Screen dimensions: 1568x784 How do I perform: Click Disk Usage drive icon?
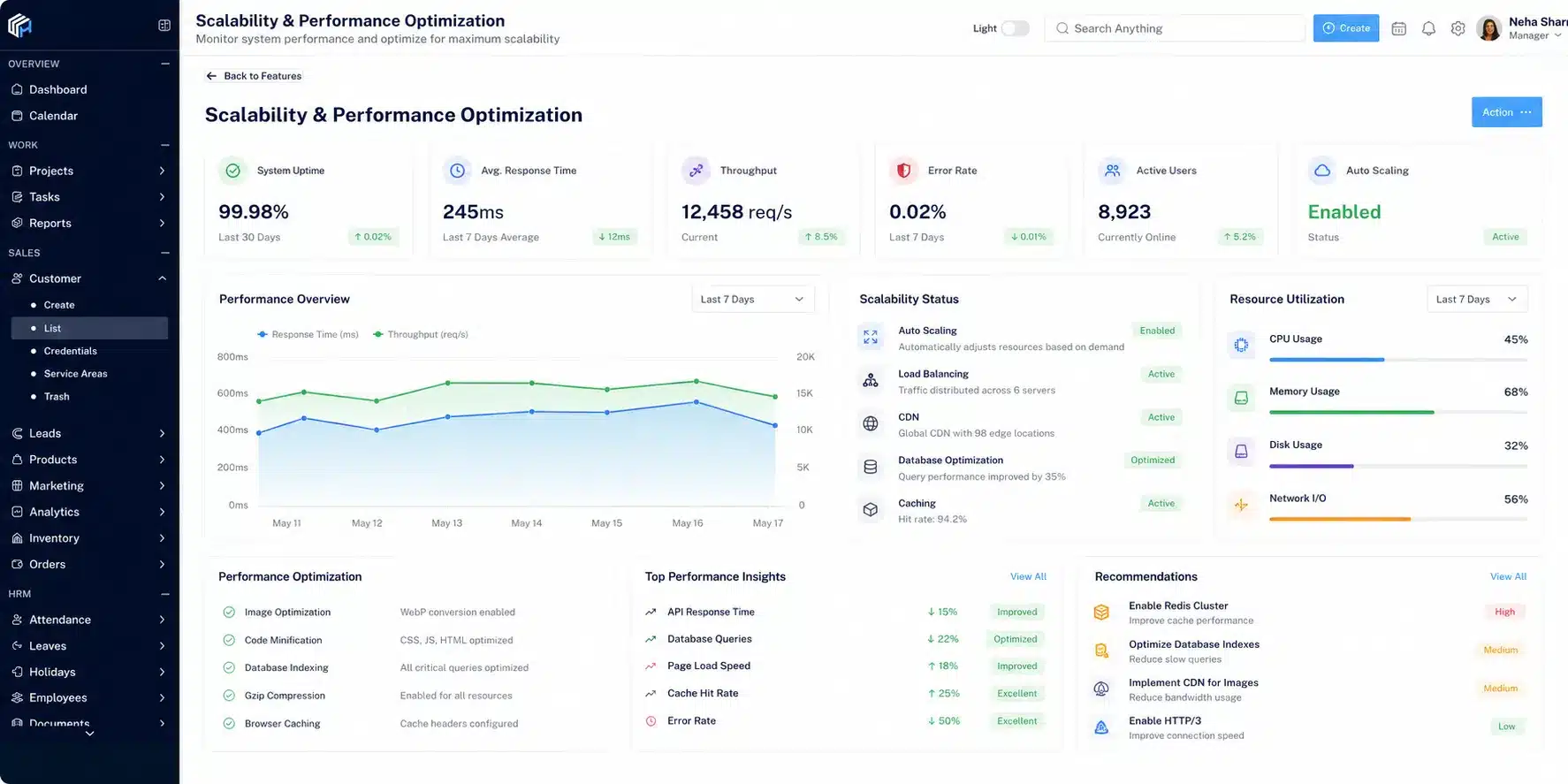tap(1241, 452)
